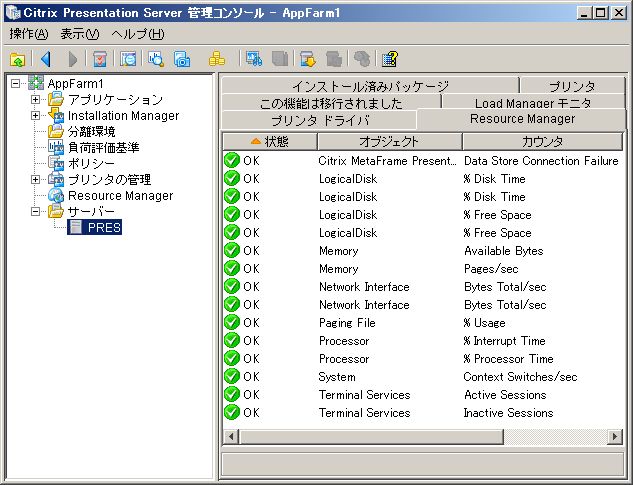This screenshot has width=633, height=485.
Task: Select the '% Interrupt Time' counter cell
Action: point(504,340)
